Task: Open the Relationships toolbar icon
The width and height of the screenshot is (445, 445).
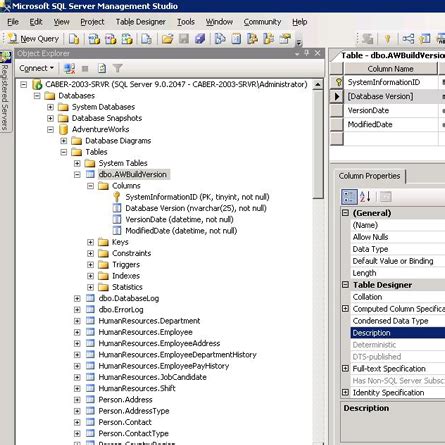Action: 408,39
